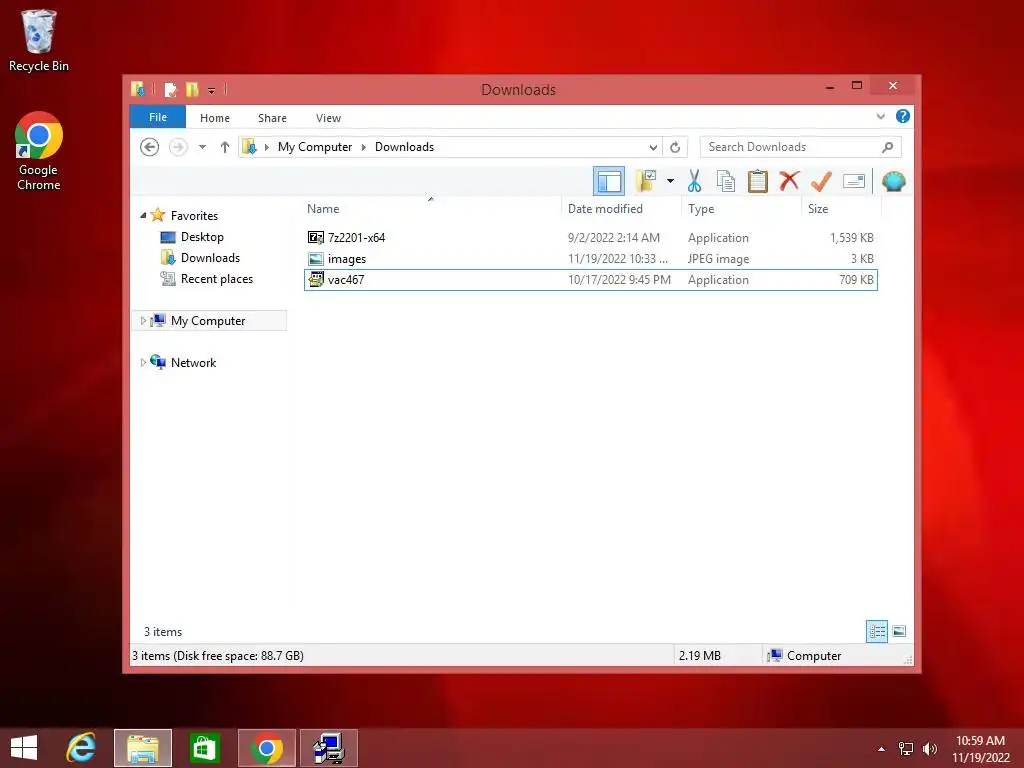
Task: Cut selection with the scissors icon
Action: click(694, 181)
